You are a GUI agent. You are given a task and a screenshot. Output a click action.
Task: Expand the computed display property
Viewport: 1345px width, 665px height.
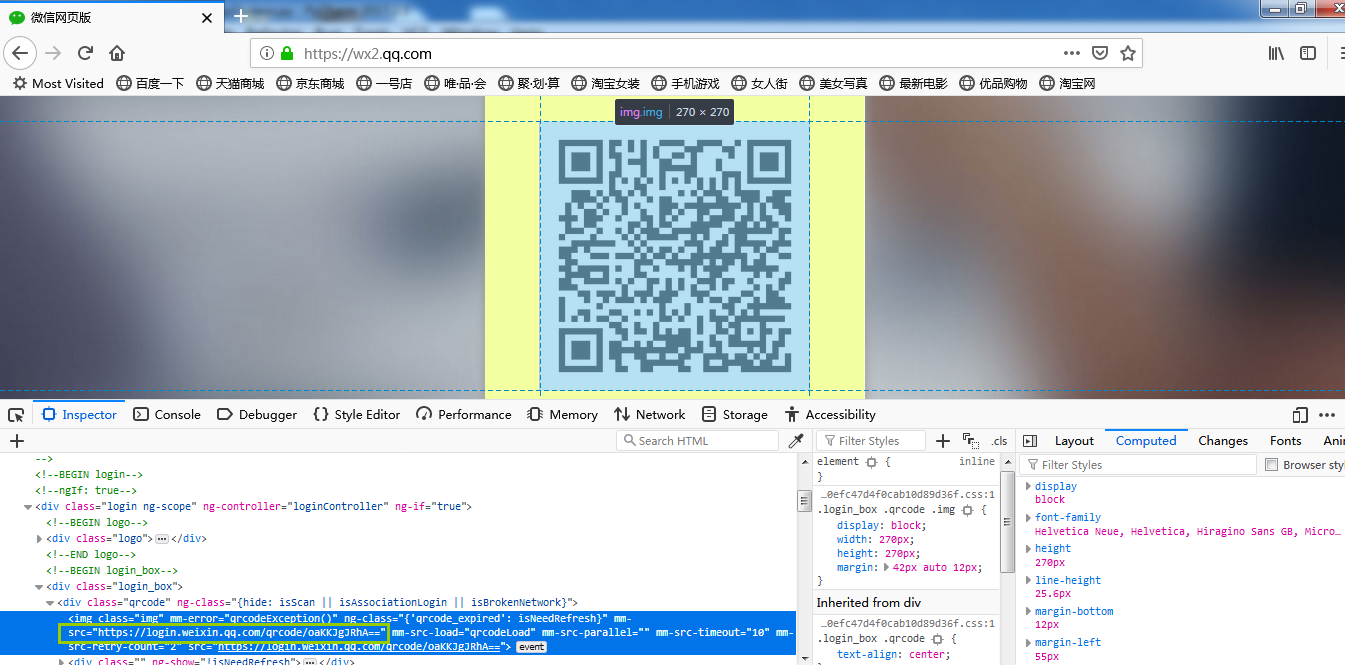(x=1028, y=486)
